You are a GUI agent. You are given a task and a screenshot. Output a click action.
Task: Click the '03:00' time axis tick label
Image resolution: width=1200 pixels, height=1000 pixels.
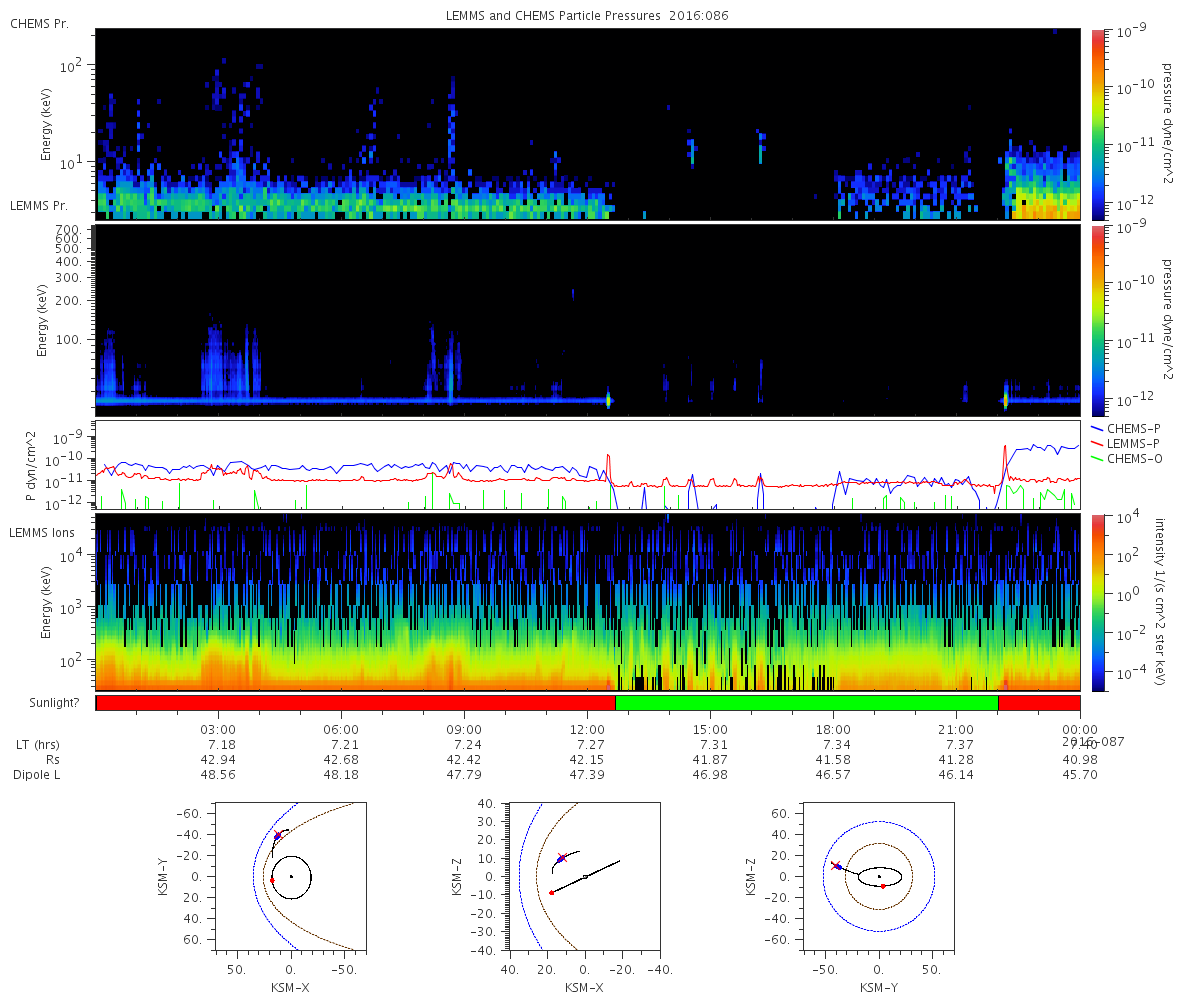(218, 729)
